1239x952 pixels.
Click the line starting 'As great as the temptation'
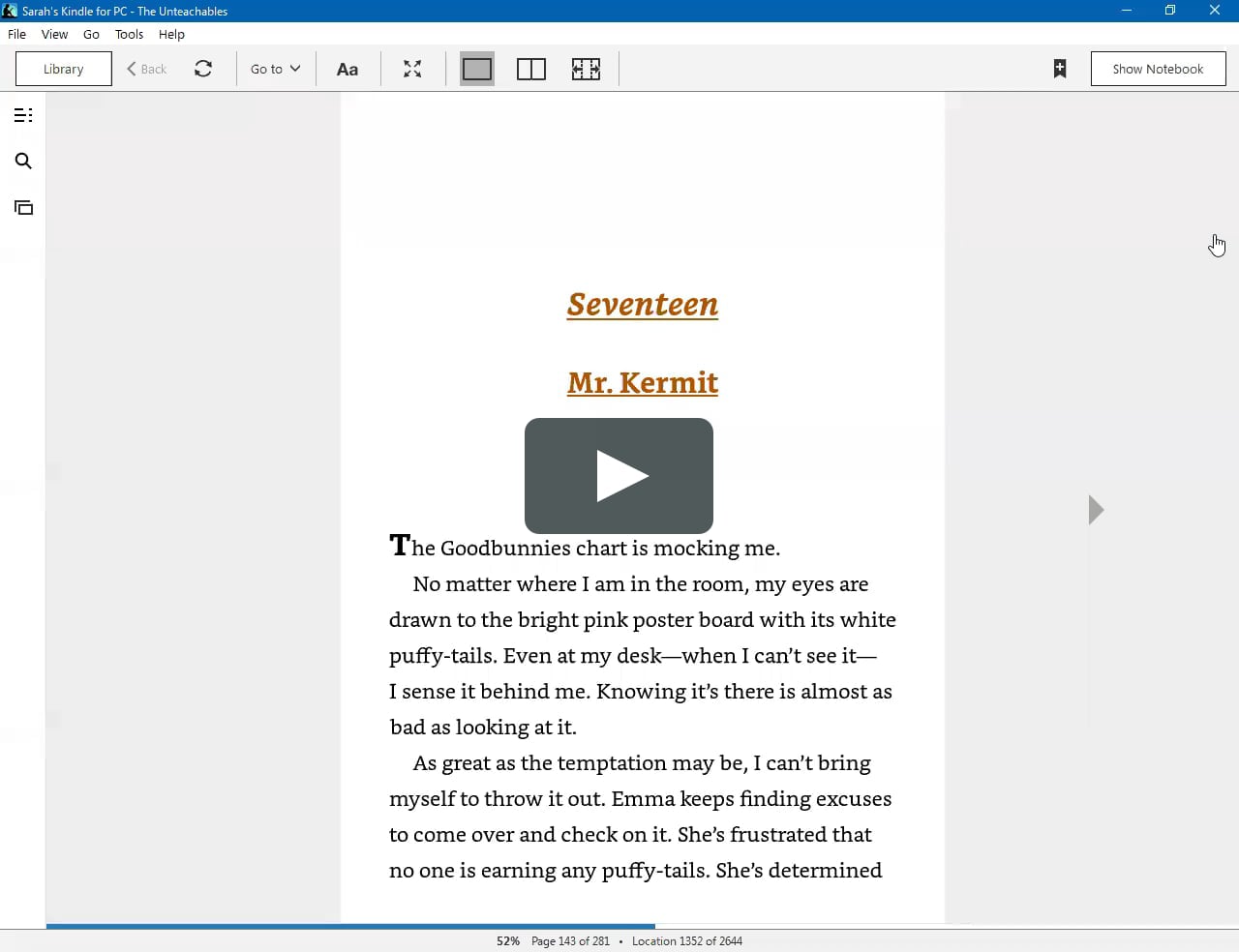pyautogui.click(x=642, y=763)
